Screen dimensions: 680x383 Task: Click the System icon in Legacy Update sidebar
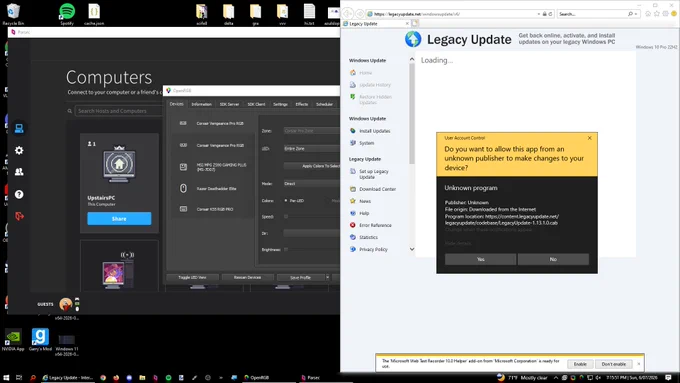tap(353, 143)
